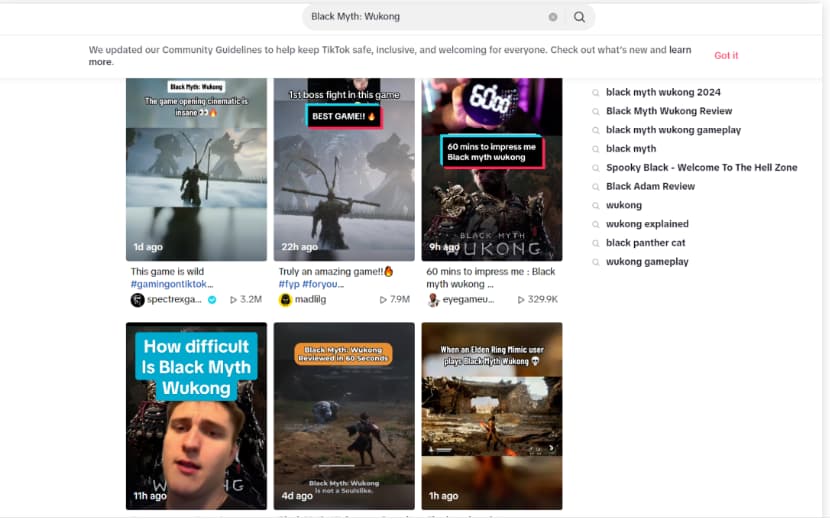Open the '1st boss fight in this game' video
The image size is (830, 521).
pyautogui.click(x=344, y=169)
